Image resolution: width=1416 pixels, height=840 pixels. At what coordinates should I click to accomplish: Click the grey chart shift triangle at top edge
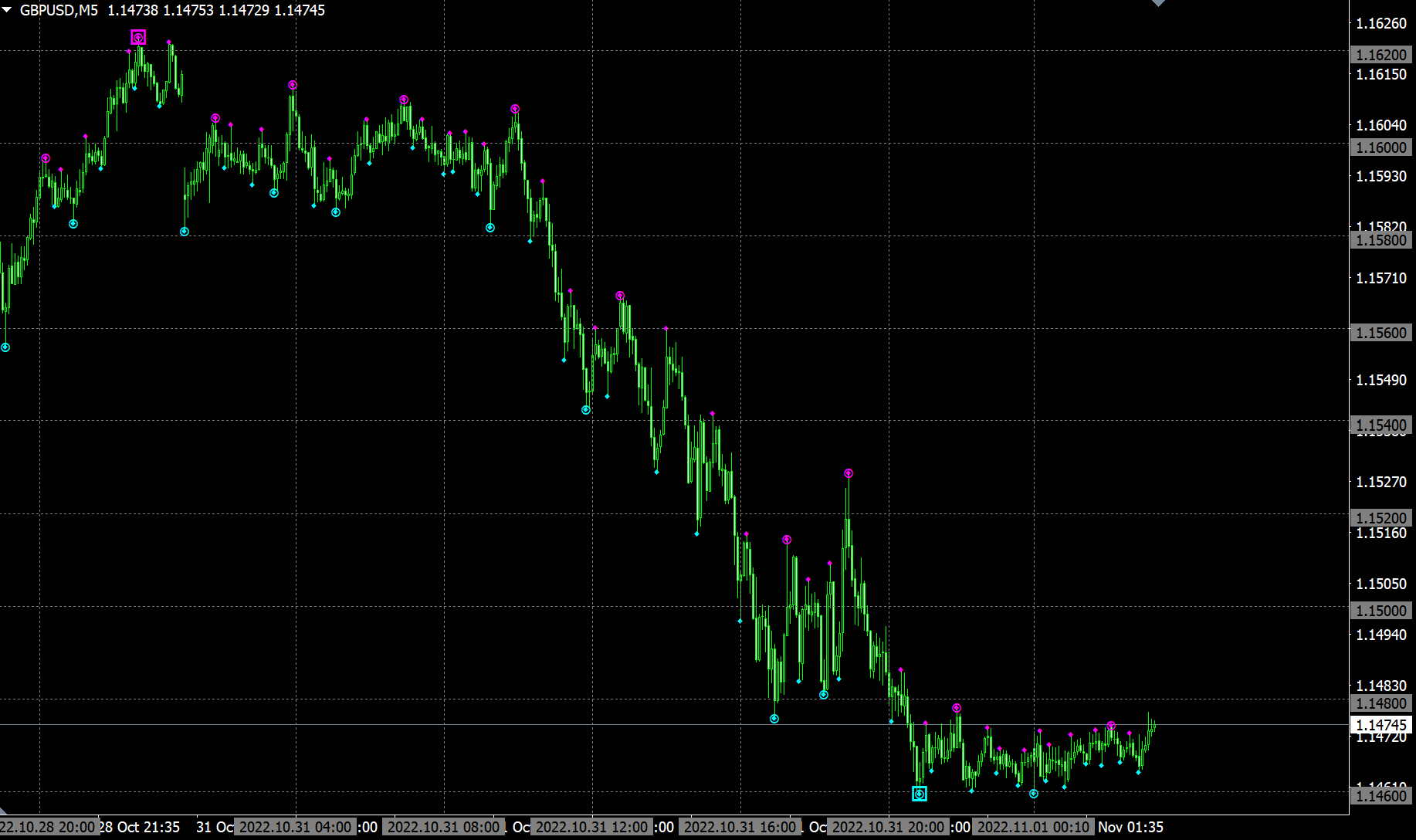[x=1158, y=3]
